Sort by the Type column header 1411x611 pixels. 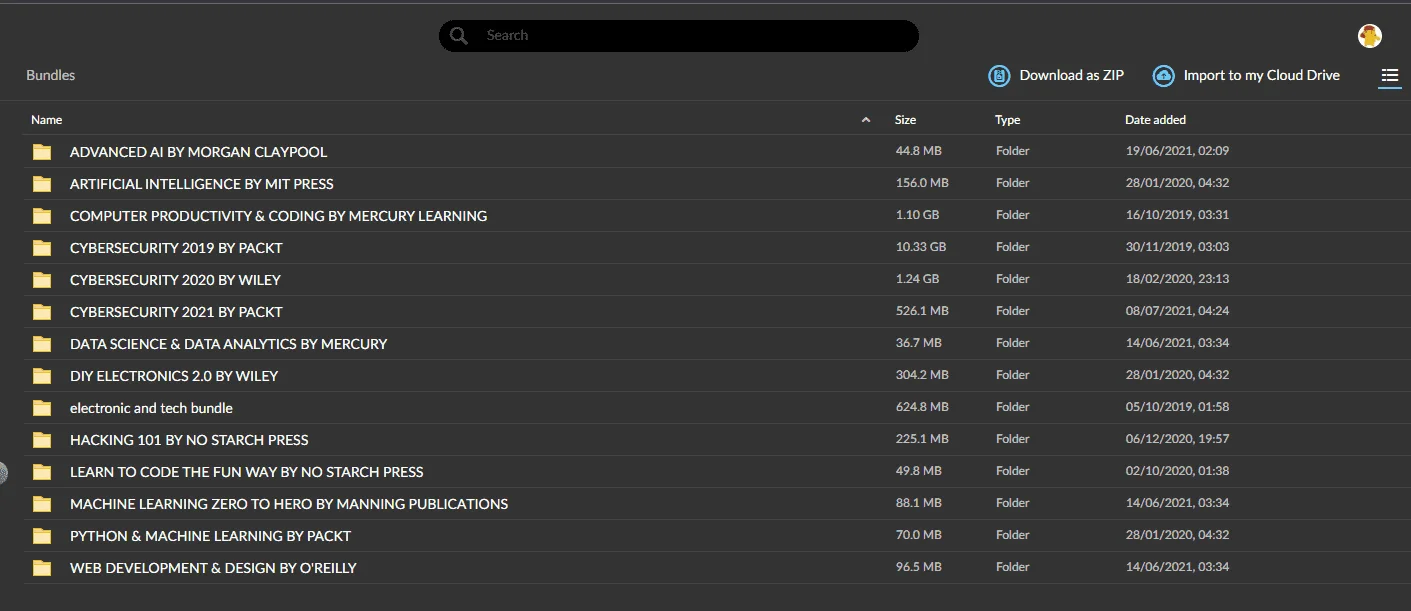tap(1007, 120)
